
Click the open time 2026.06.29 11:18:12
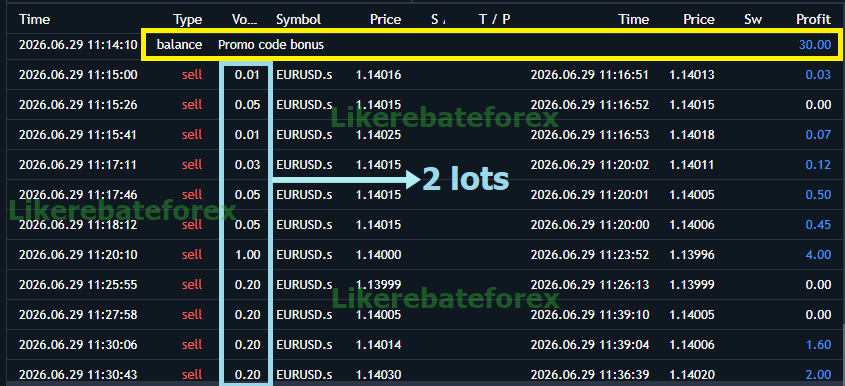[x=78, y=225]
